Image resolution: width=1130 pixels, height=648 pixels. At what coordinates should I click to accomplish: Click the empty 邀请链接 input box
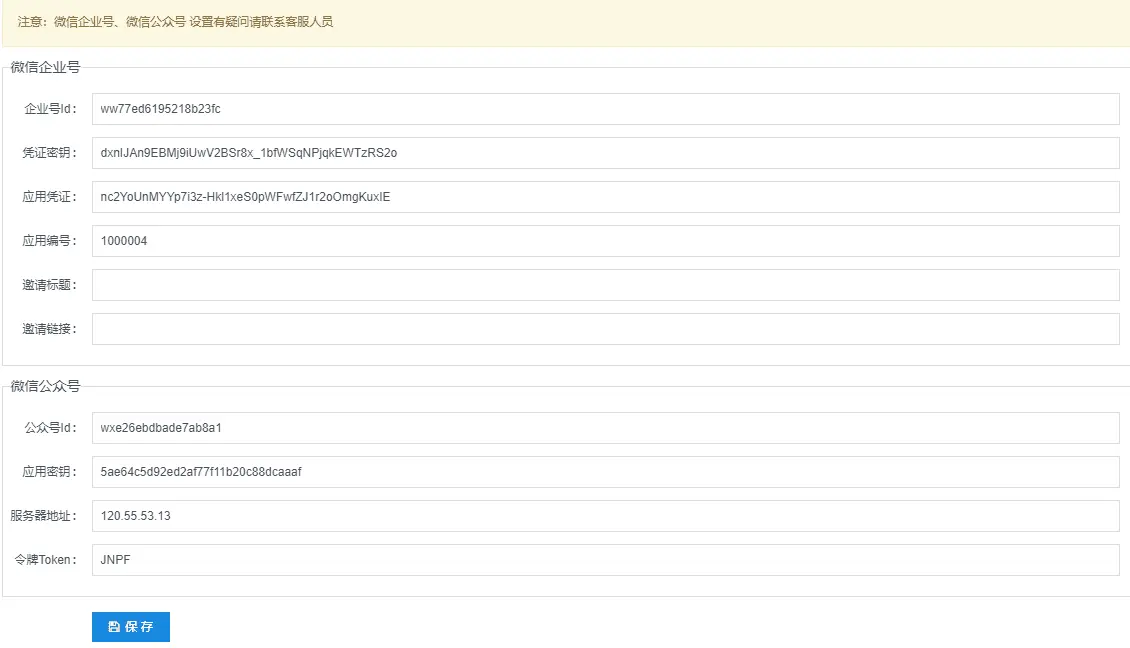pos(605,329)
